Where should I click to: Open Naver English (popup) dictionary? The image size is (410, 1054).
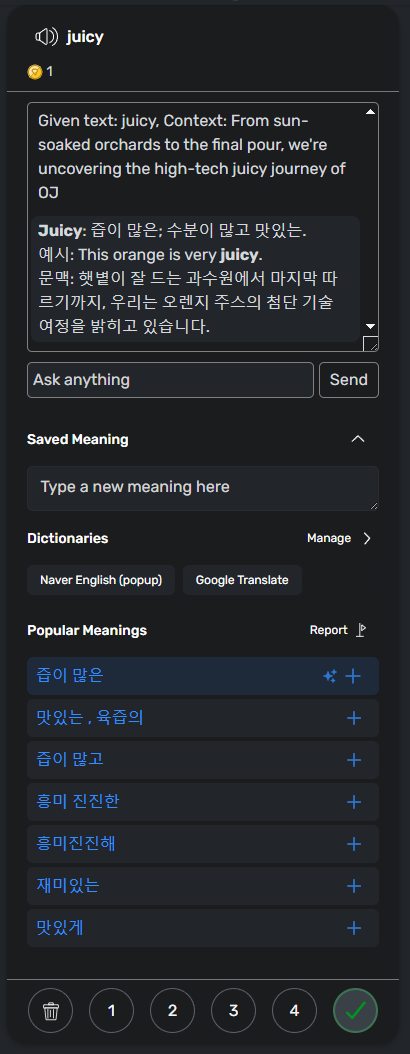point(101,580)
